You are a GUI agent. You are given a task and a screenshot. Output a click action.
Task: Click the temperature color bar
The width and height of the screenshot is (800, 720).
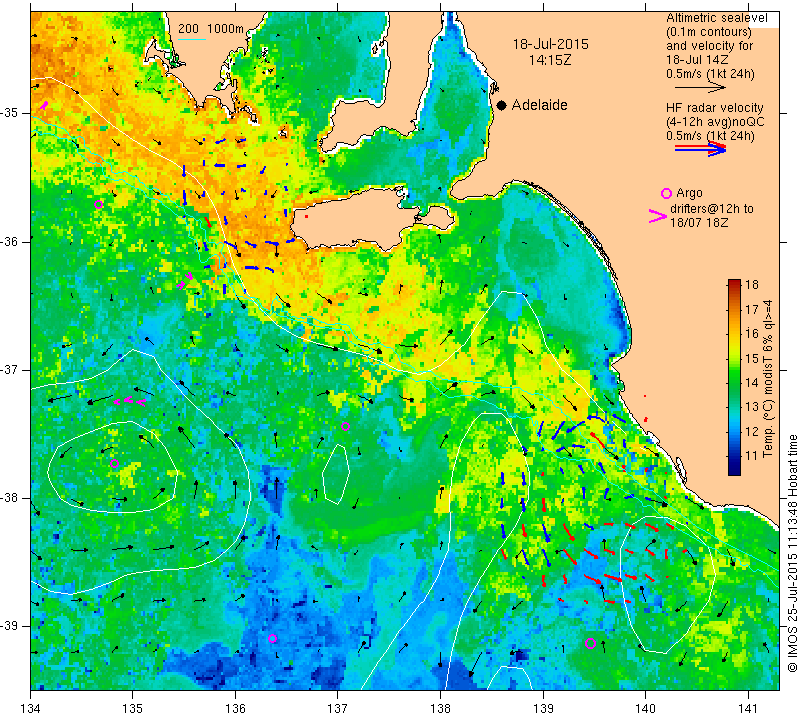[x=734, y=377]
